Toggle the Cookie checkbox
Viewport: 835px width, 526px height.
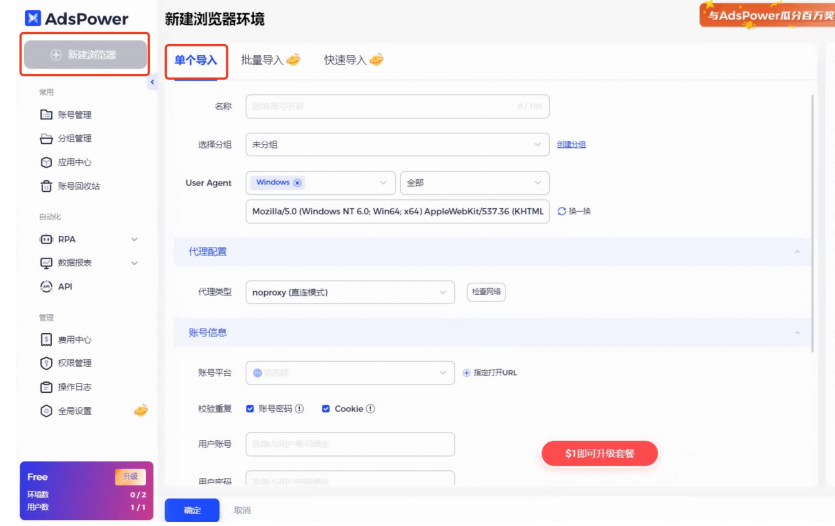point(325,408)
